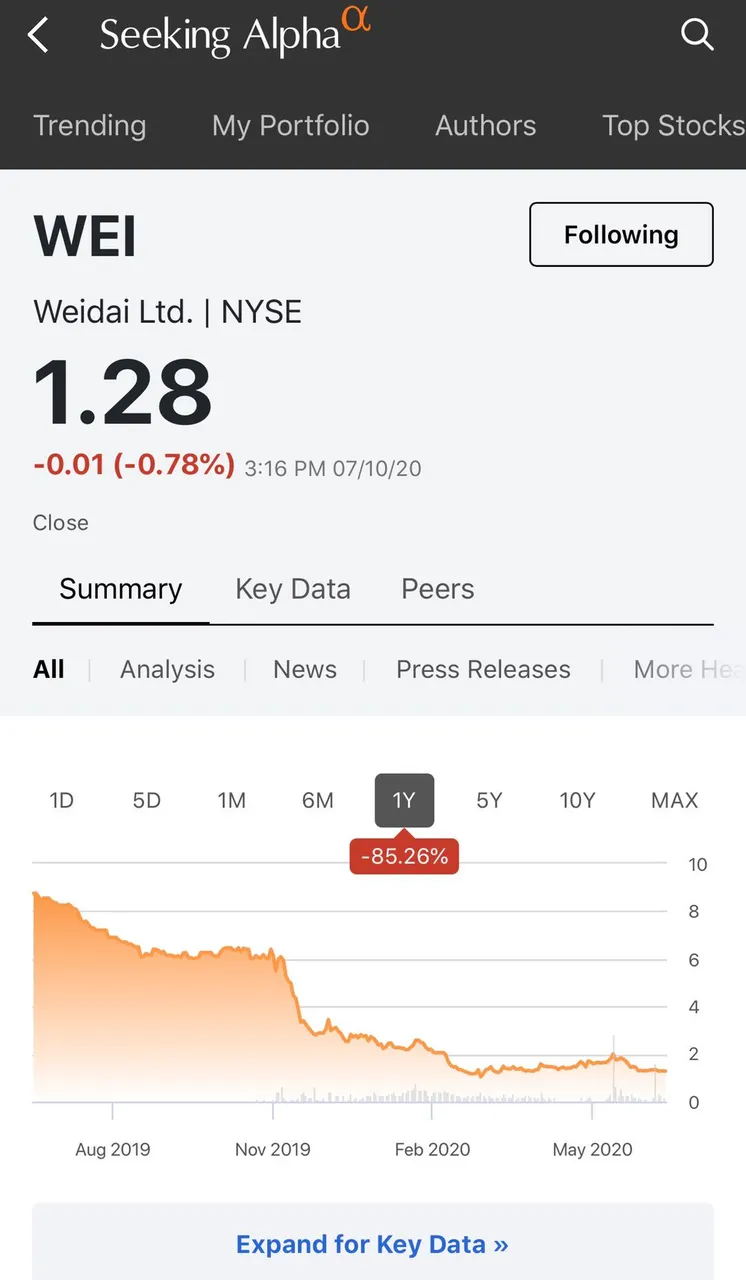The height and width of the screenshot is (1280, 746).
Task: Toggle the Following button for WEI
Action: (621, 235)
